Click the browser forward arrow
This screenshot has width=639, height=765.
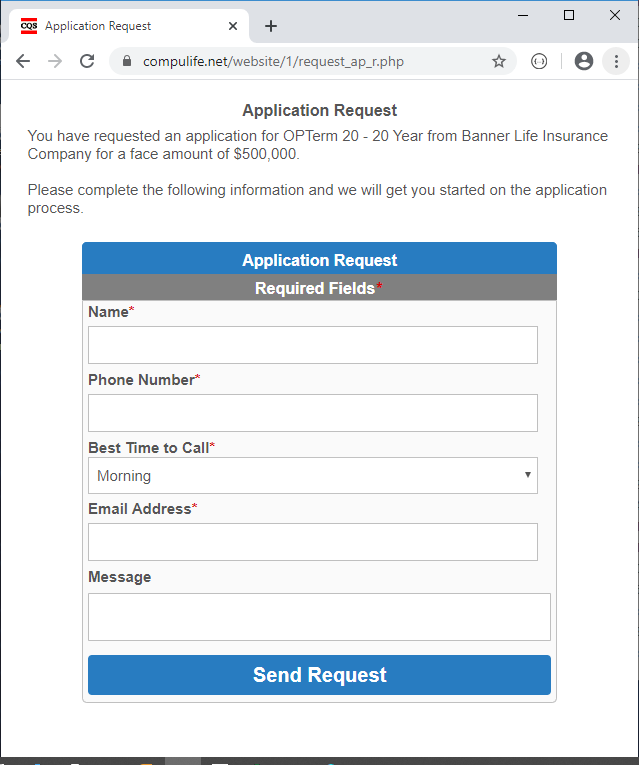(x=55, y=61)
